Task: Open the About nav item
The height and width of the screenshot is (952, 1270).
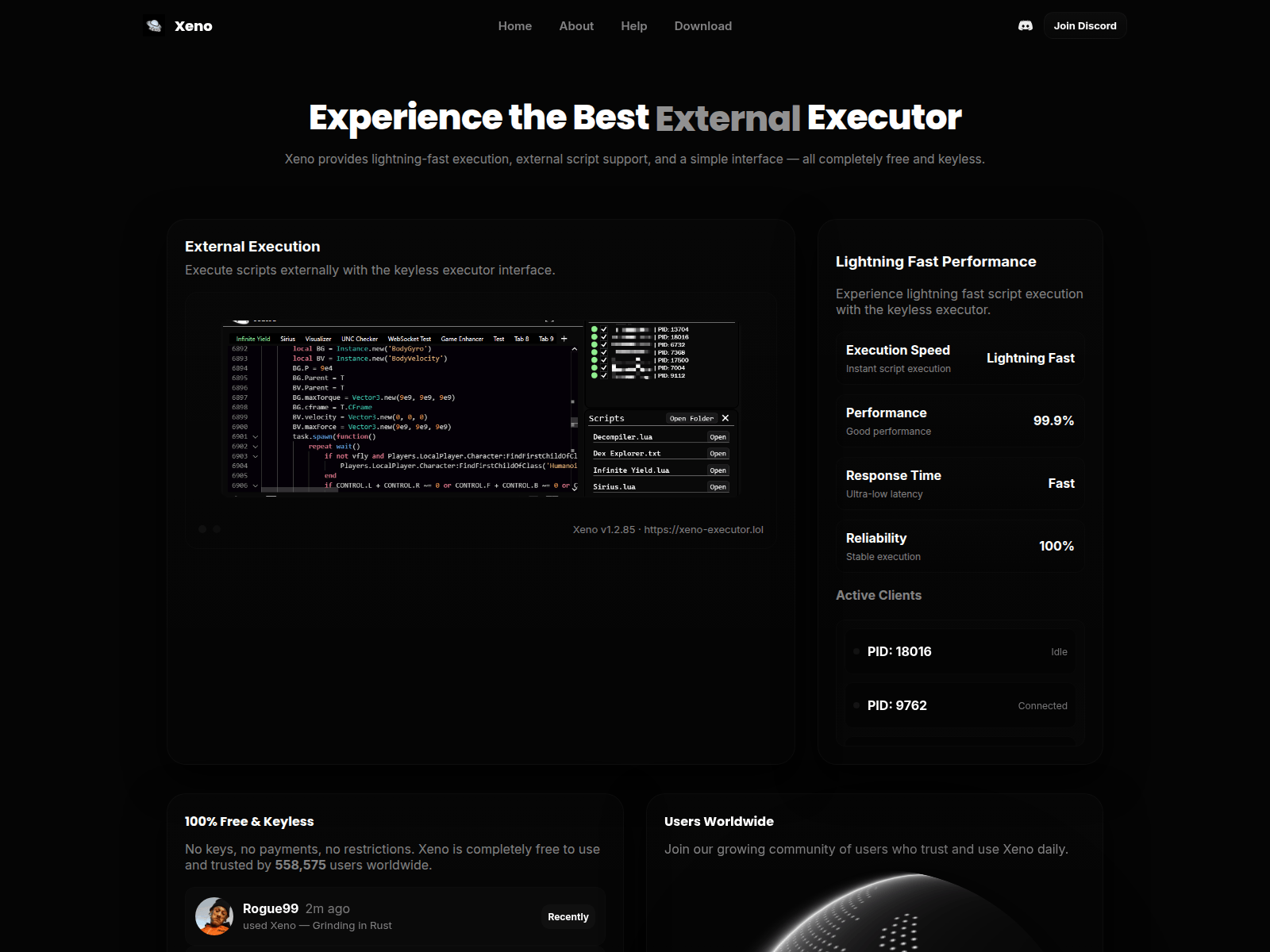Action: [x=576, y=26]
